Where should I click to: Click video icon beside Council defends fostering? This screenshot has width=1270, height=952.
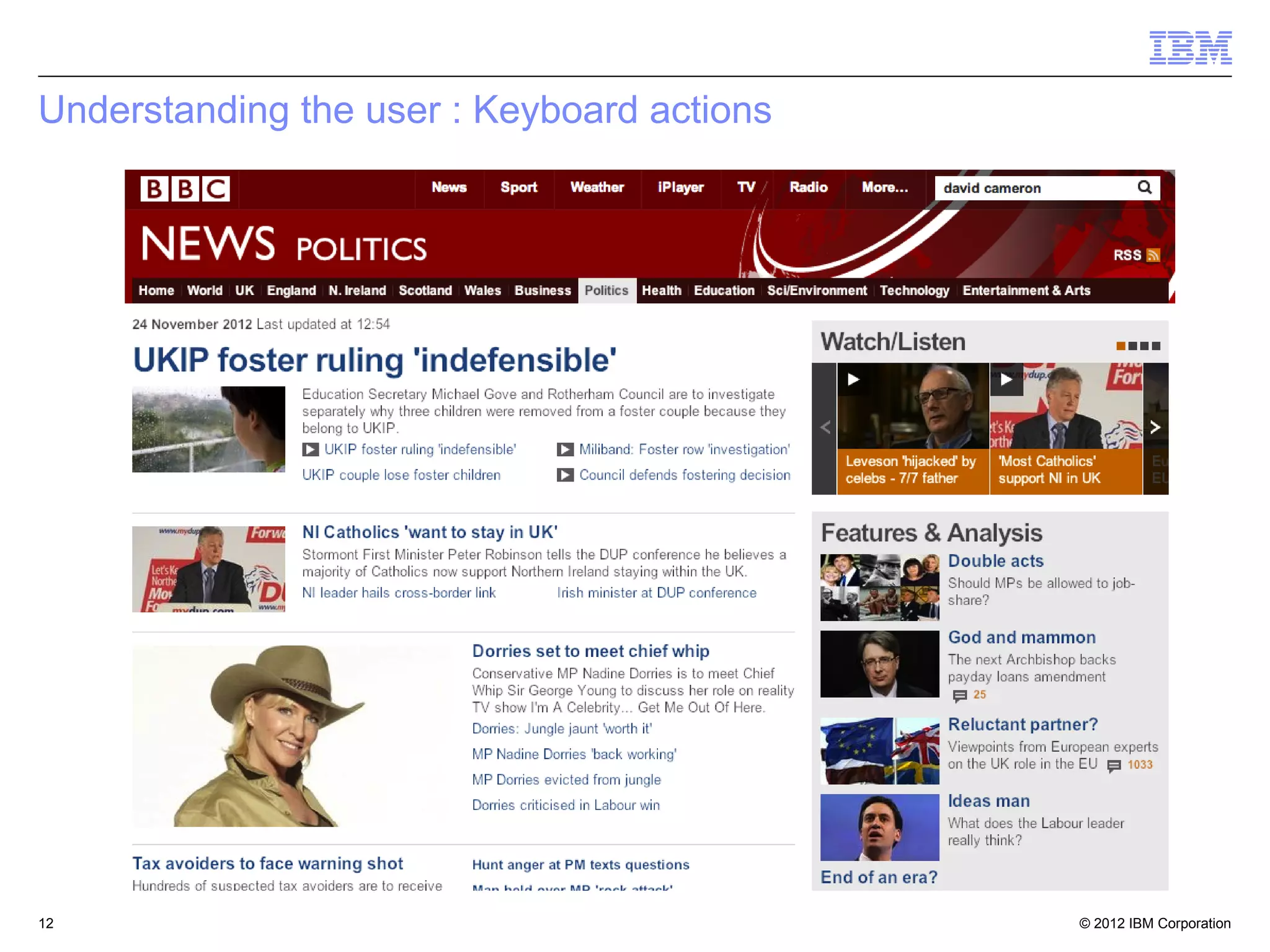565,475
